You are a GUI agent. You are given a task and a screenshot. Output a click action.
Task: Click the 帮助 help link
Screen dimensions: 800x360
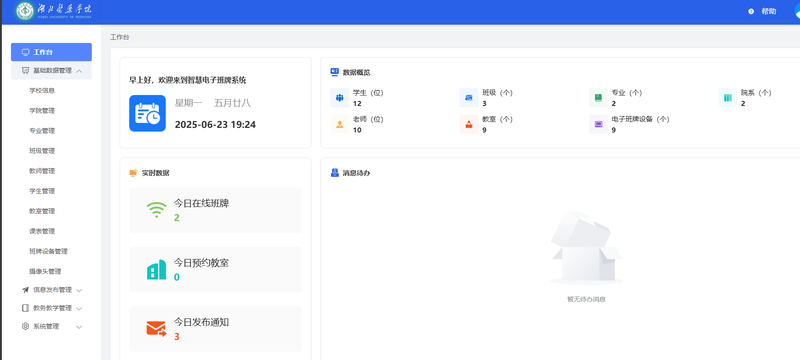pos(769,11)
